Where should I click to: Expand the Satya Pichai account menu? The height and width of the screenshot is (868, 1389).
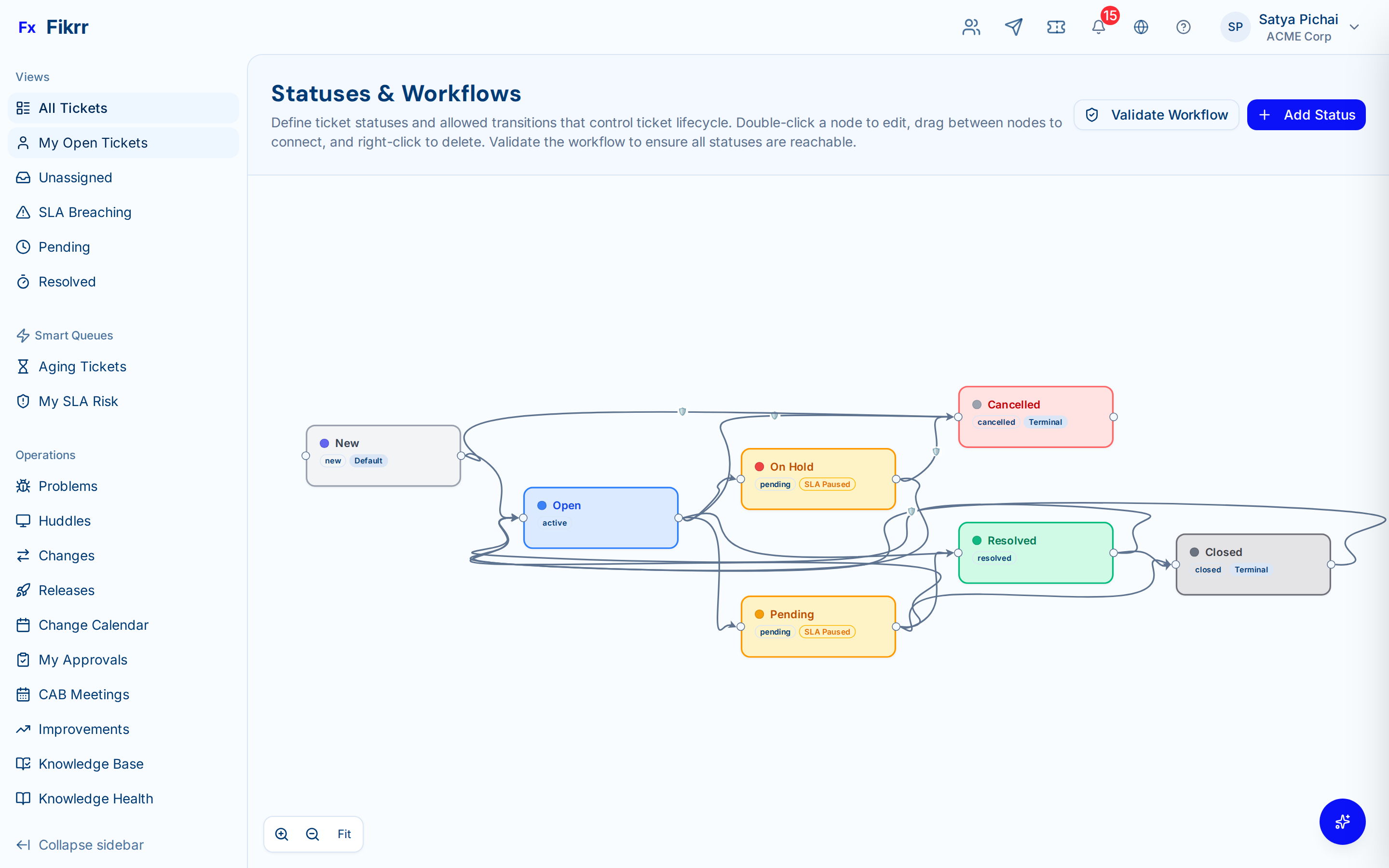[x=1355, y=27]
